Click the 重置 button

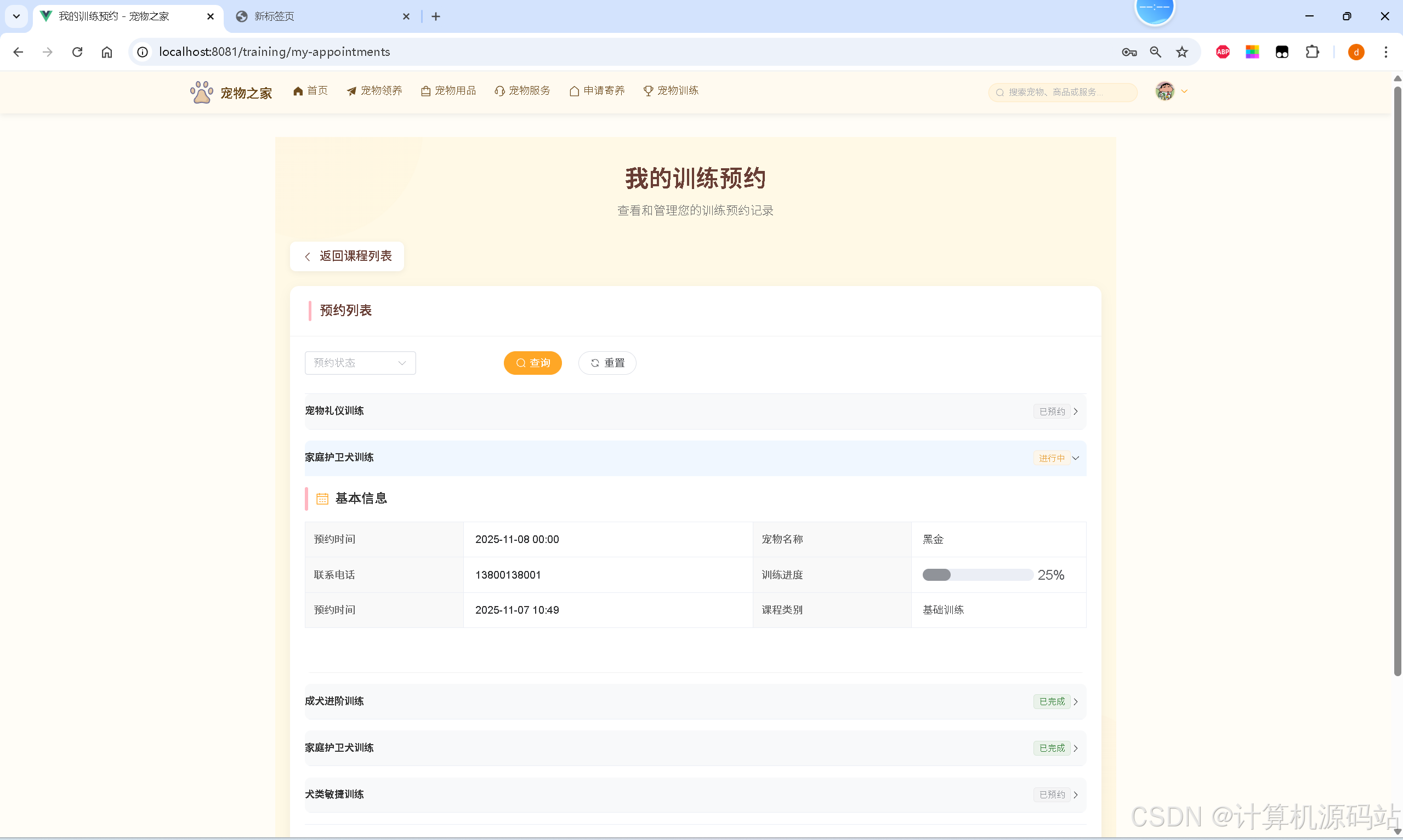tap(607, 363)
